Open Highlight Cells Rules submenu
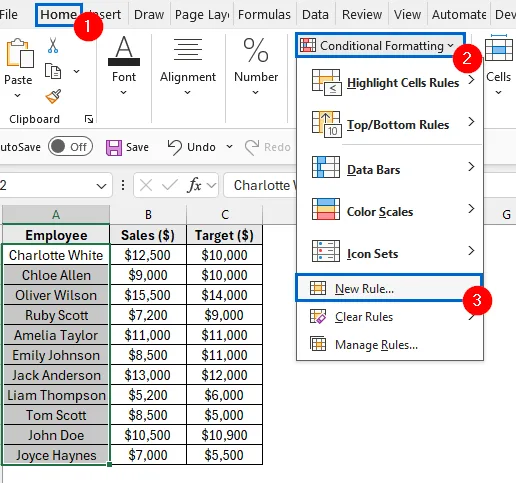 click(x=390, y=82)
